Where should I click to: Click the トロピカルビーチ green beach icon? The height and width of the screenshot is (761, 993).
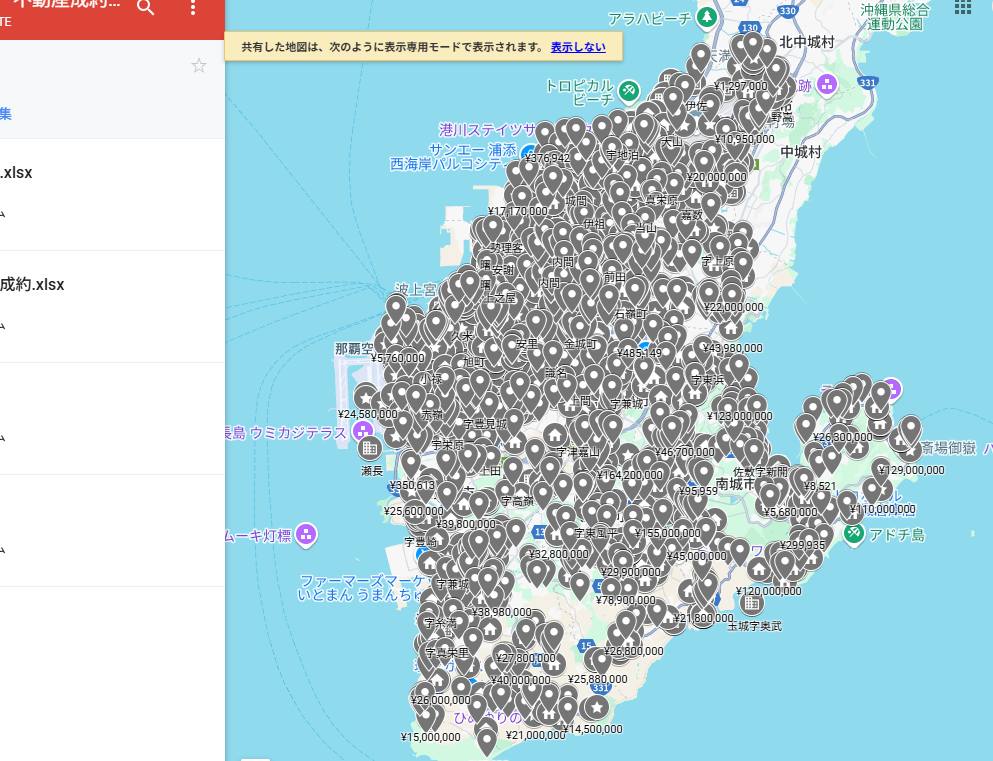(x=628, y=91)
